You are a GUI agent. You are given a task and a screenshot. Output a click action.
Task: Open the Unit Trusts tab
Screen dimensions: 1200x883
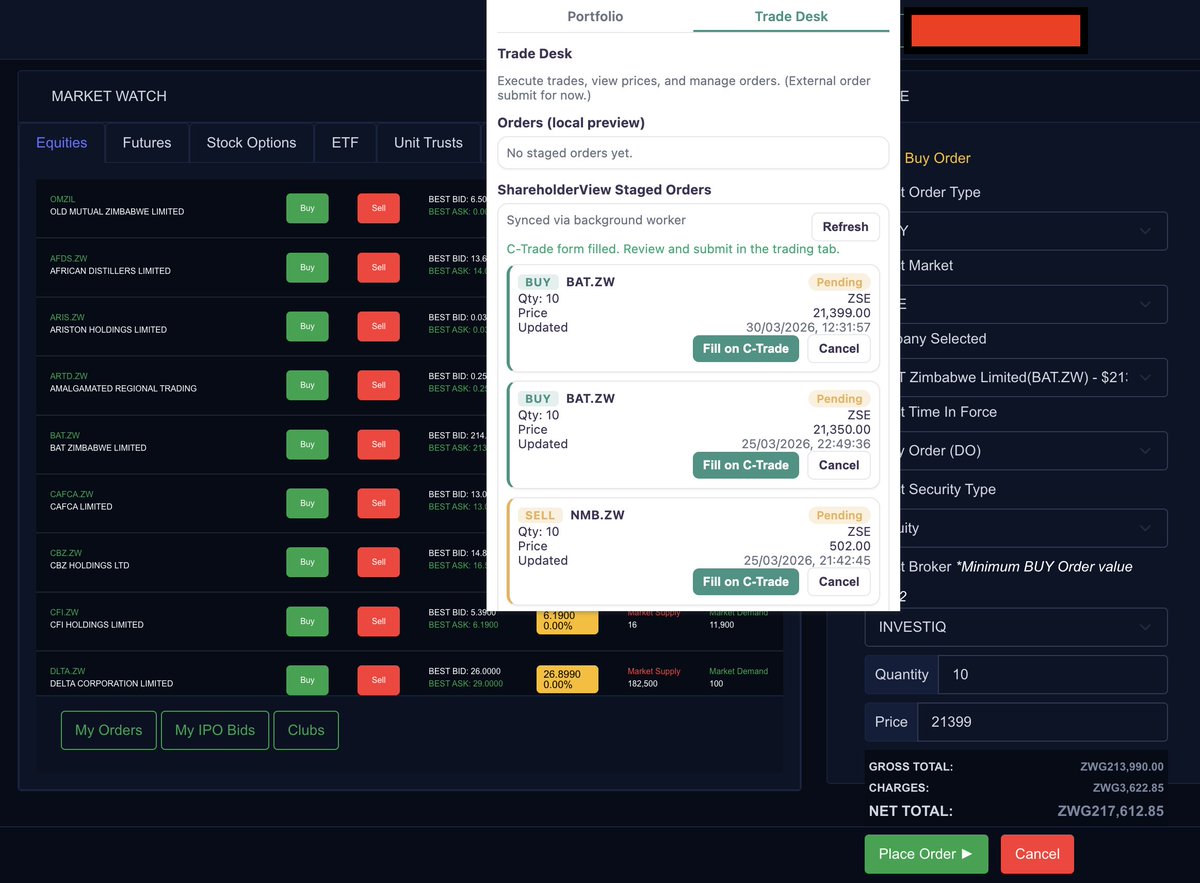pos(428,143)
